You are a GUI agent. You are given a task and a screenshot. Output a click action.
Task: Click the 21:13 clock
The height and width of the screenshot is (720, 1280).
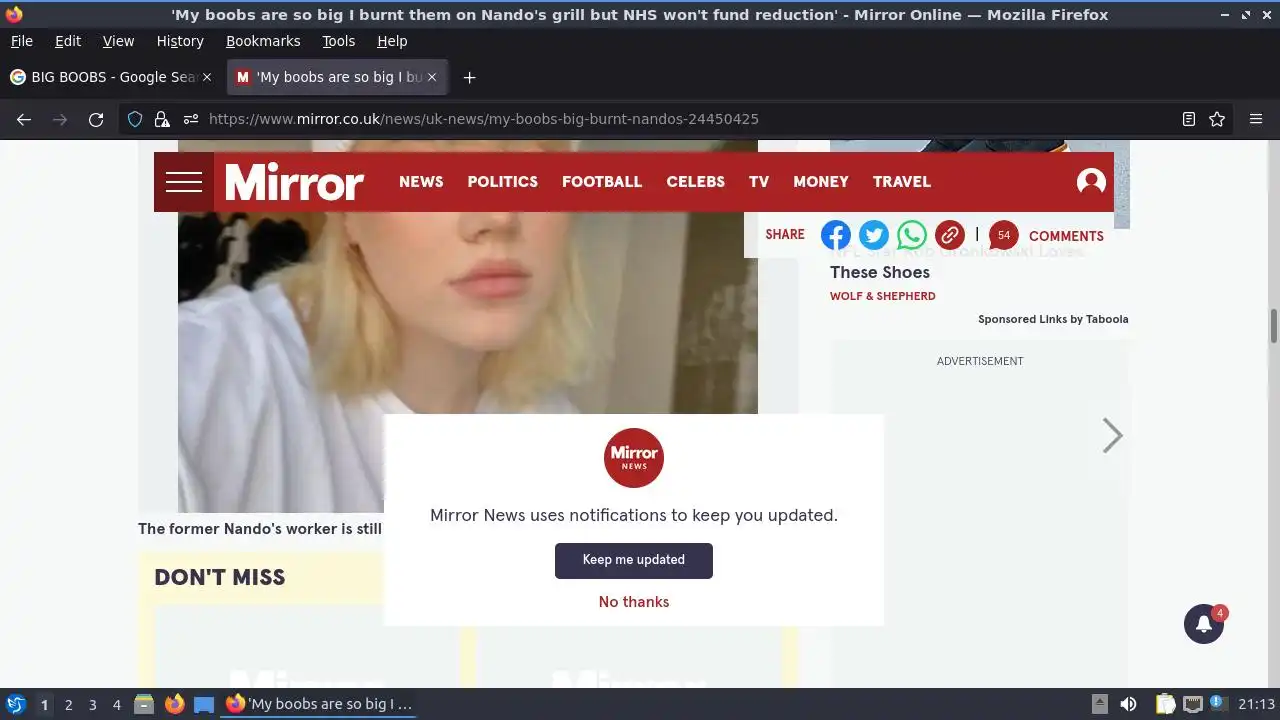click(x=1256, y=704)
